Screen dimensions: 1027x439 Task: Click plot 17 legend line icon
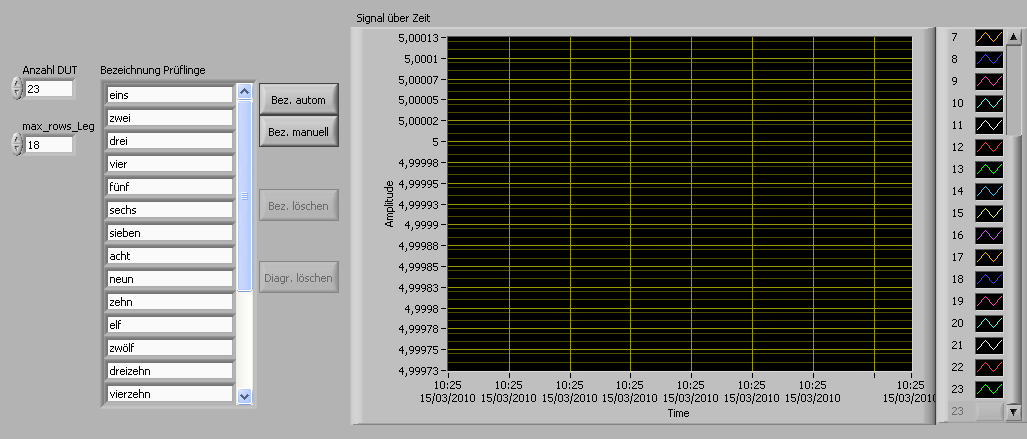(x=988, y=257)
